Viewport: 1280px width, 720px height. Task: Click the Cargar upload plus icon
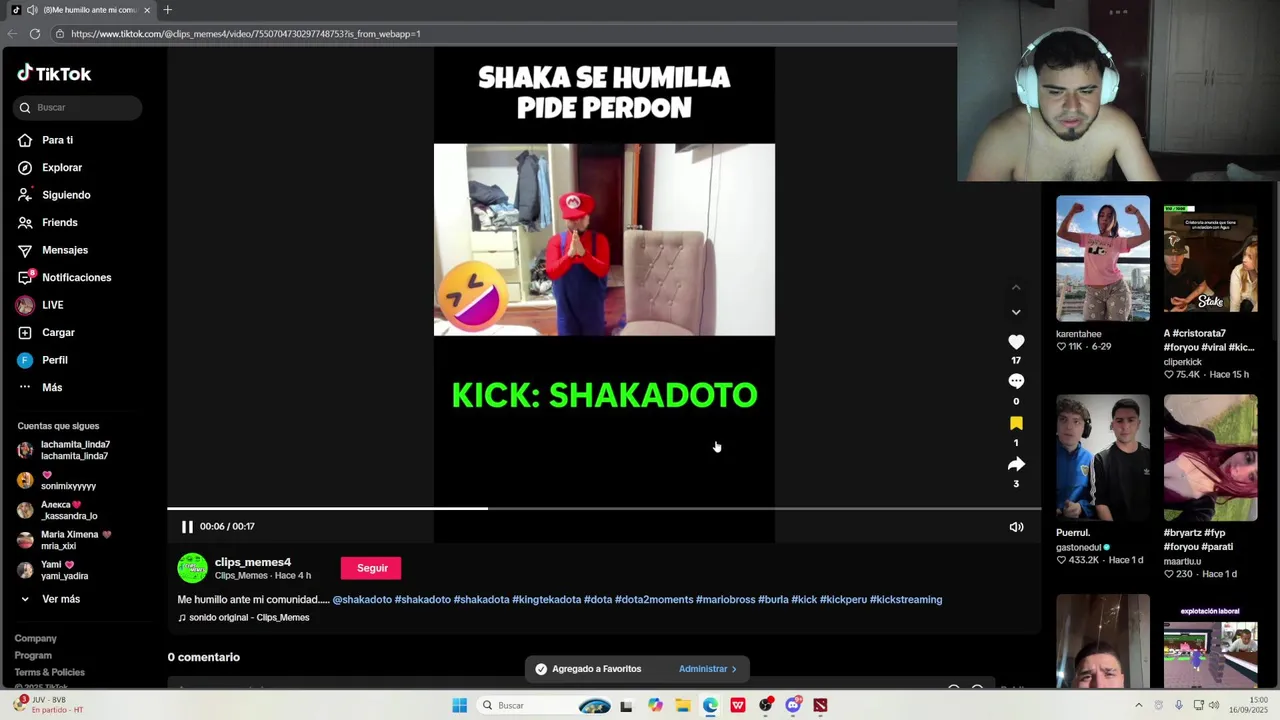(x=25, y=332)
